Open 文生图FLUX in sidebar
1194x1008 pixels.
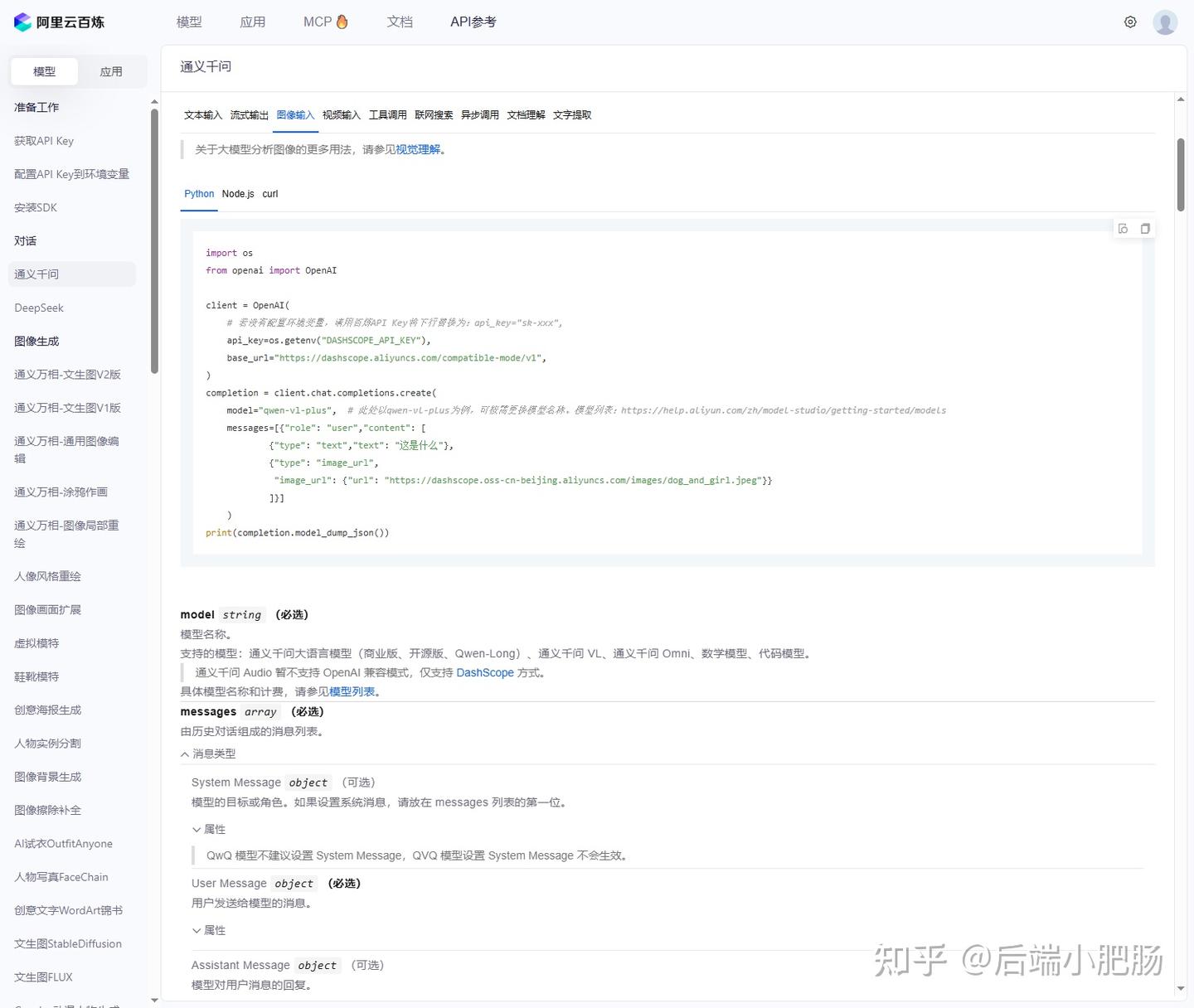tap(44, 977)
